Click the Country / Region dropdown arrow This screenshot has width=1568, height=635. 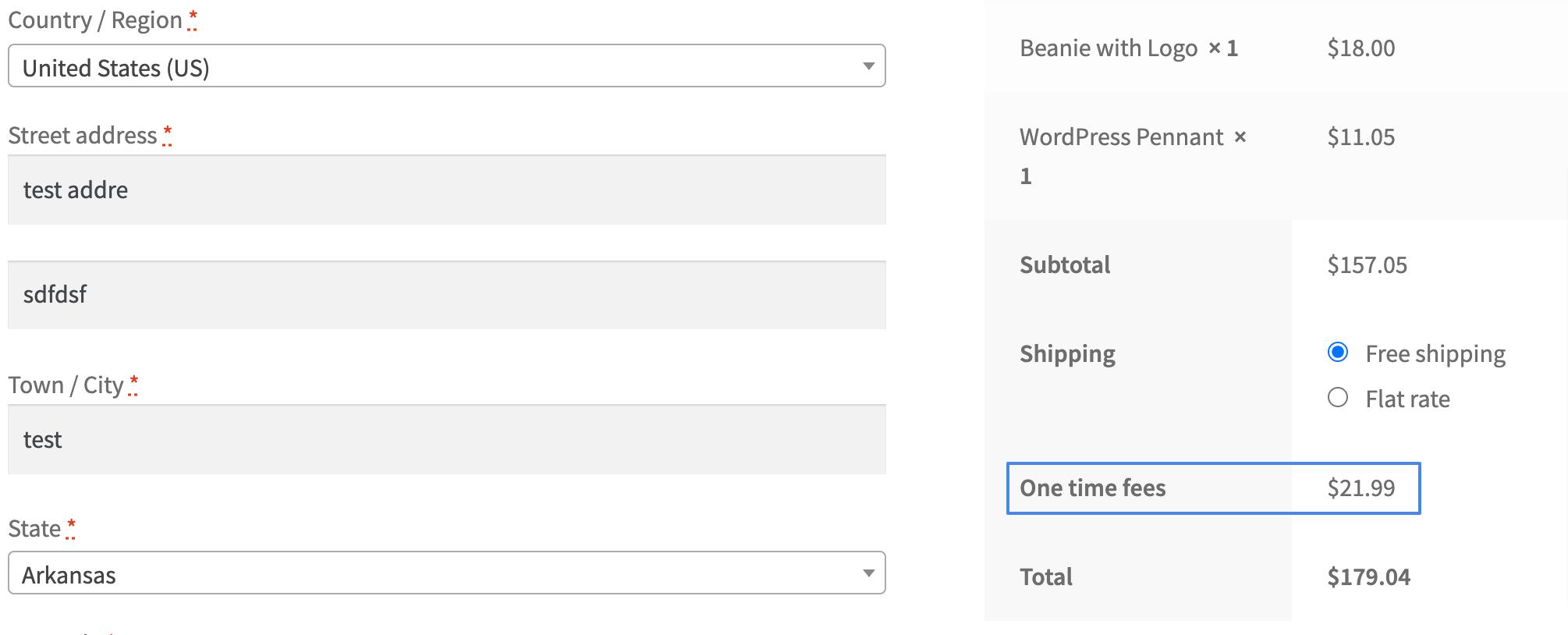(x=867, y=66)
